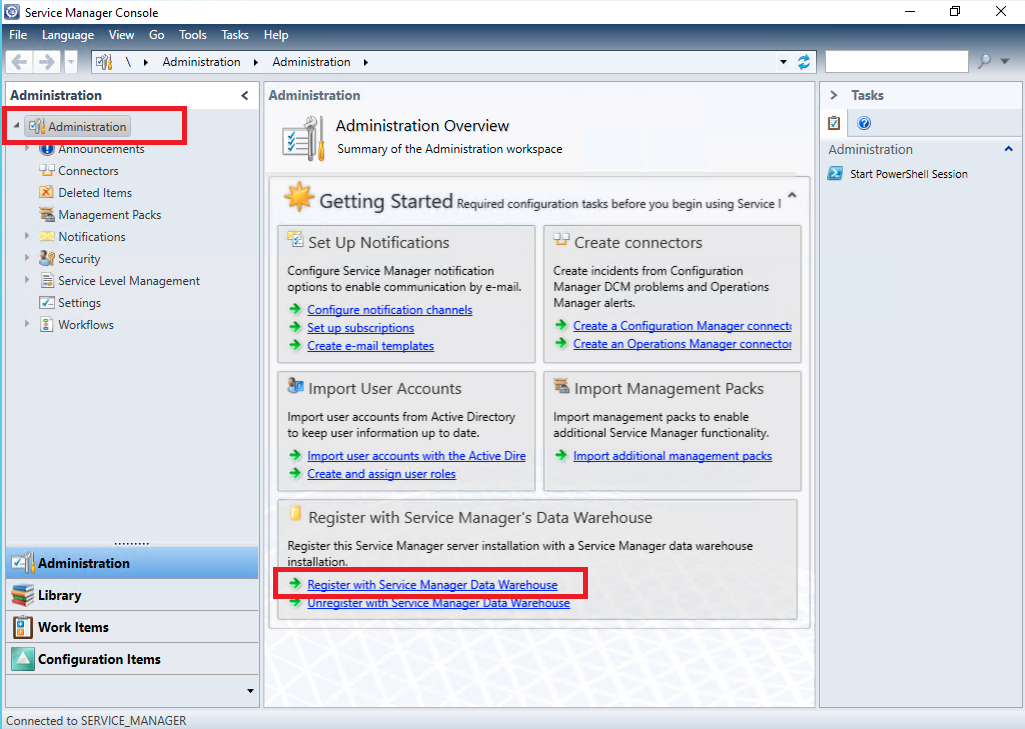Expand the Notifications tree node

28,237
